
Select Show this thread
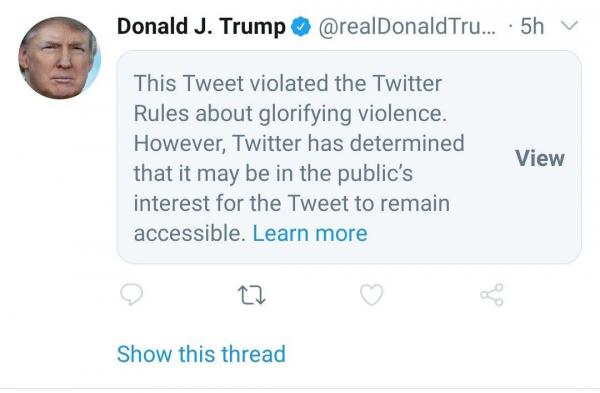pyautogui.click(x=201, y=354)
